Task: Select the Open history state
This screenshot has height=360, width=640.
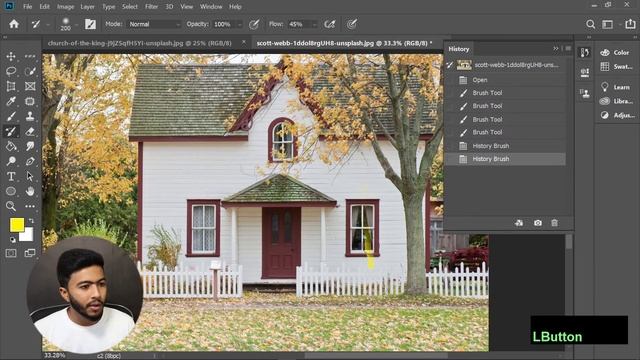Action: (x=506, y=80)
